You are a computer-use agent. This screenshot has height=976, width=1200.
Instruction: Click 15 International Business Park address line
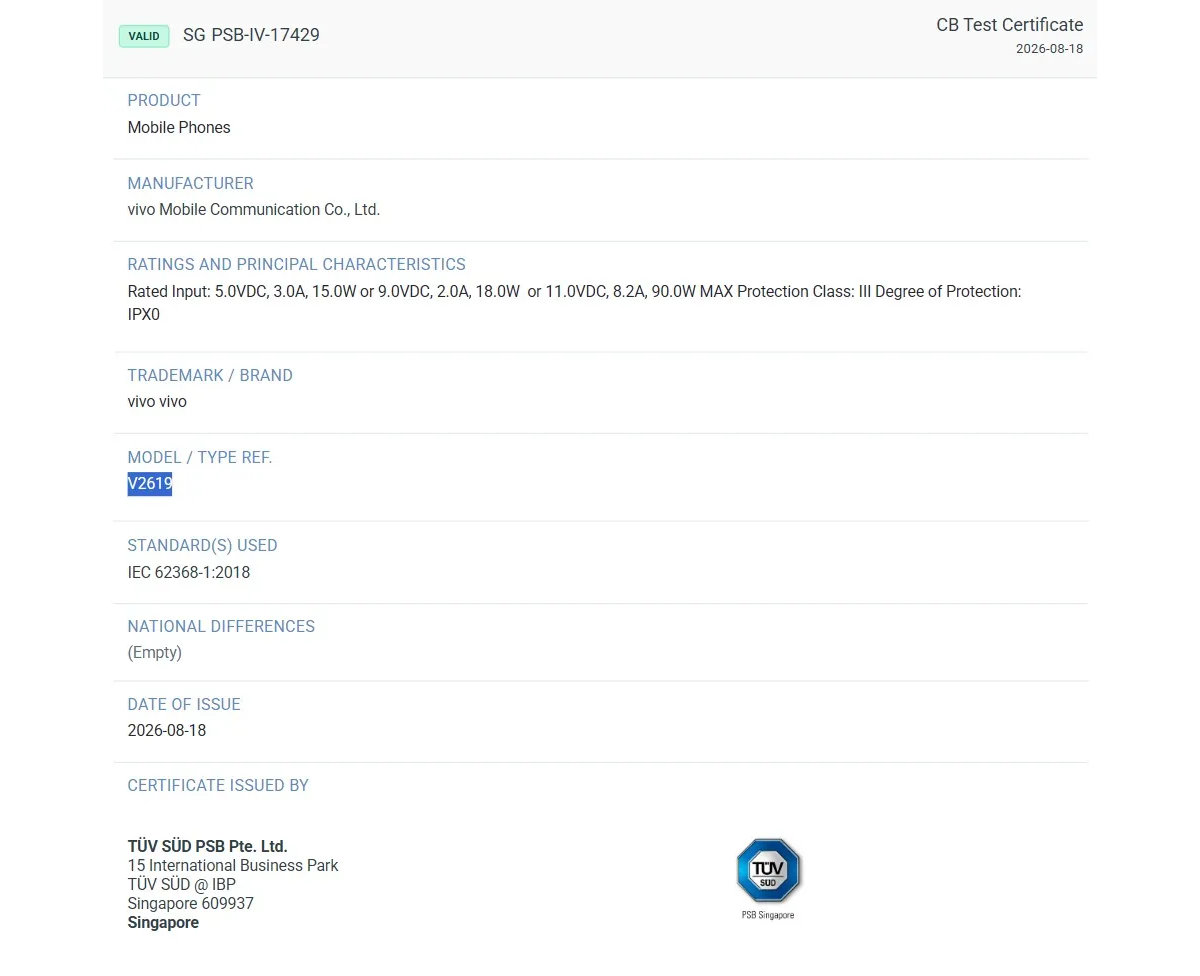(x=233, y=865)
